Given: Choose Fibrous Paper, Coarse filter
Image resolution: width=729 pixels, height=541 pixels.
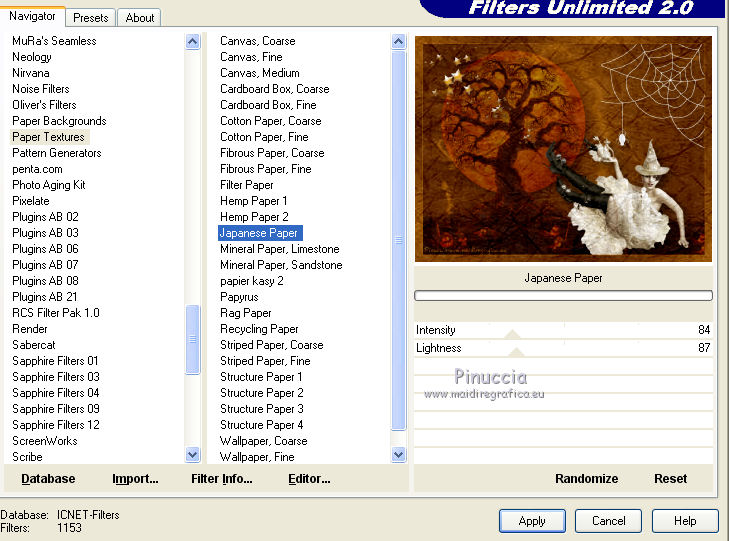Looking at the screenshot, I should (272, 153).
